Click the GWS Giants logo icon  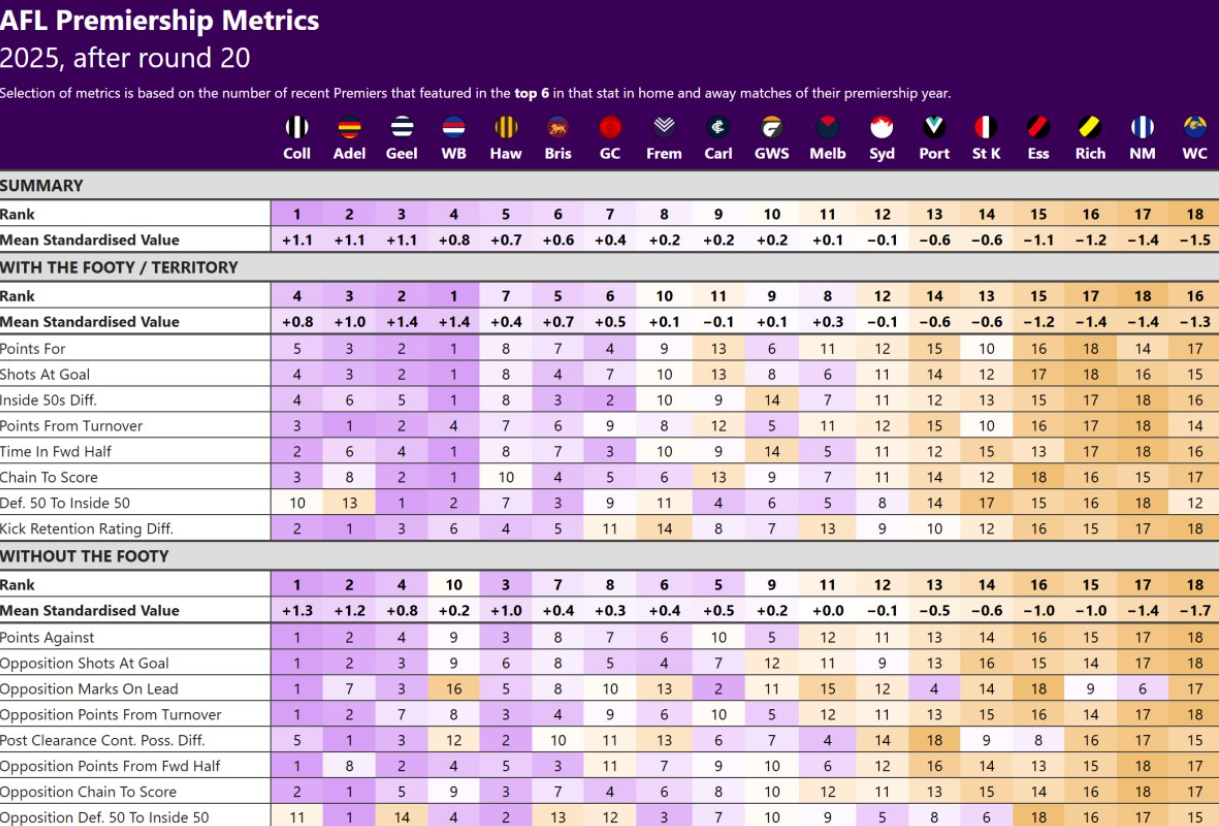[772, 127]
